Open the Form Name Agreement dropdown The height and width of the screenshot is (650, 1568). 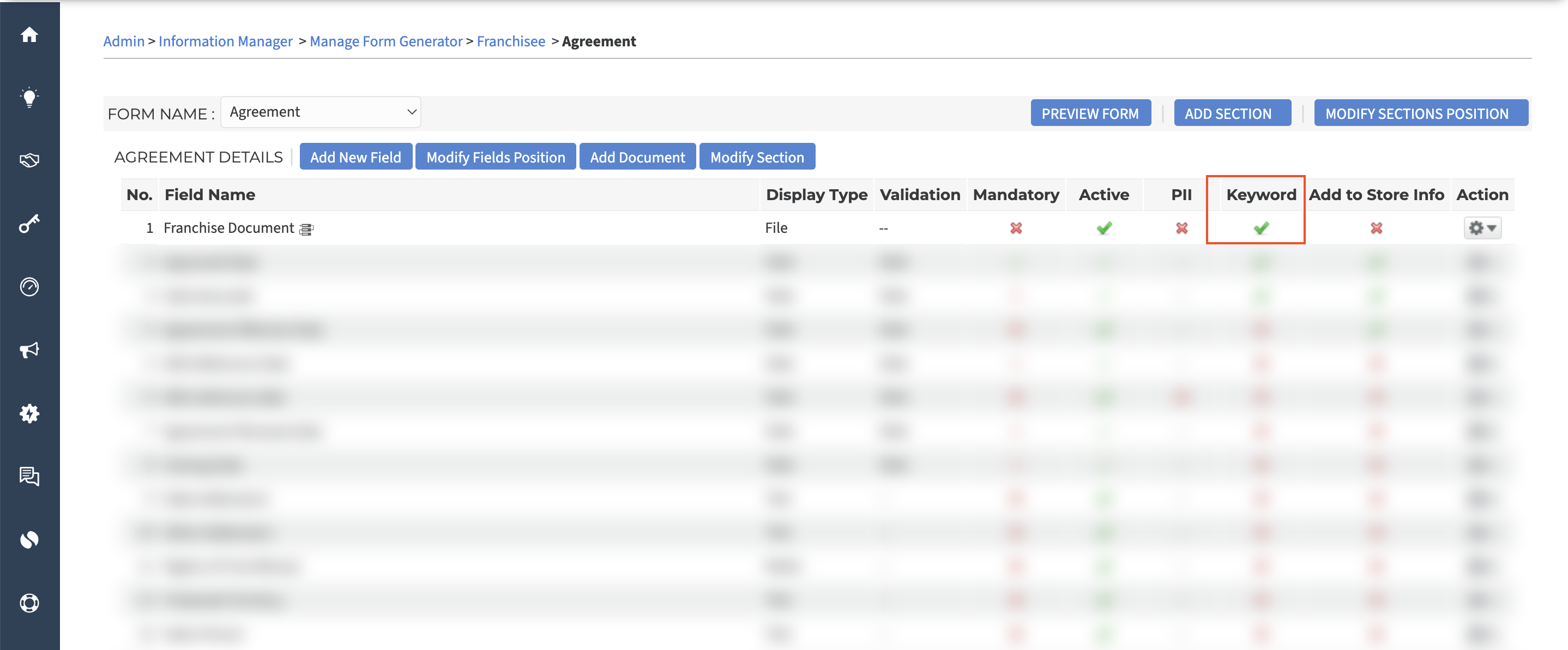point(321,112)
